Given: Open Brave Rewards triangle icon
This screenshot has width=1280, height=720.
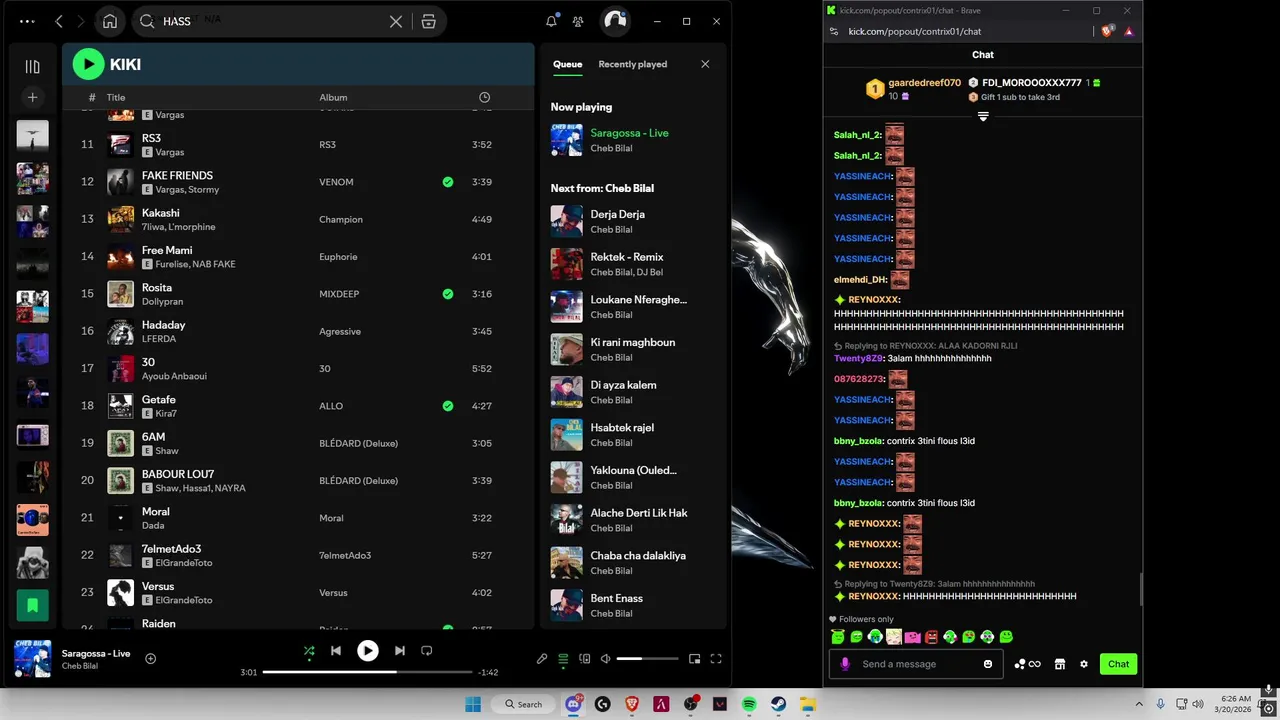Looking at the screenshot, I should [1129, 31].
